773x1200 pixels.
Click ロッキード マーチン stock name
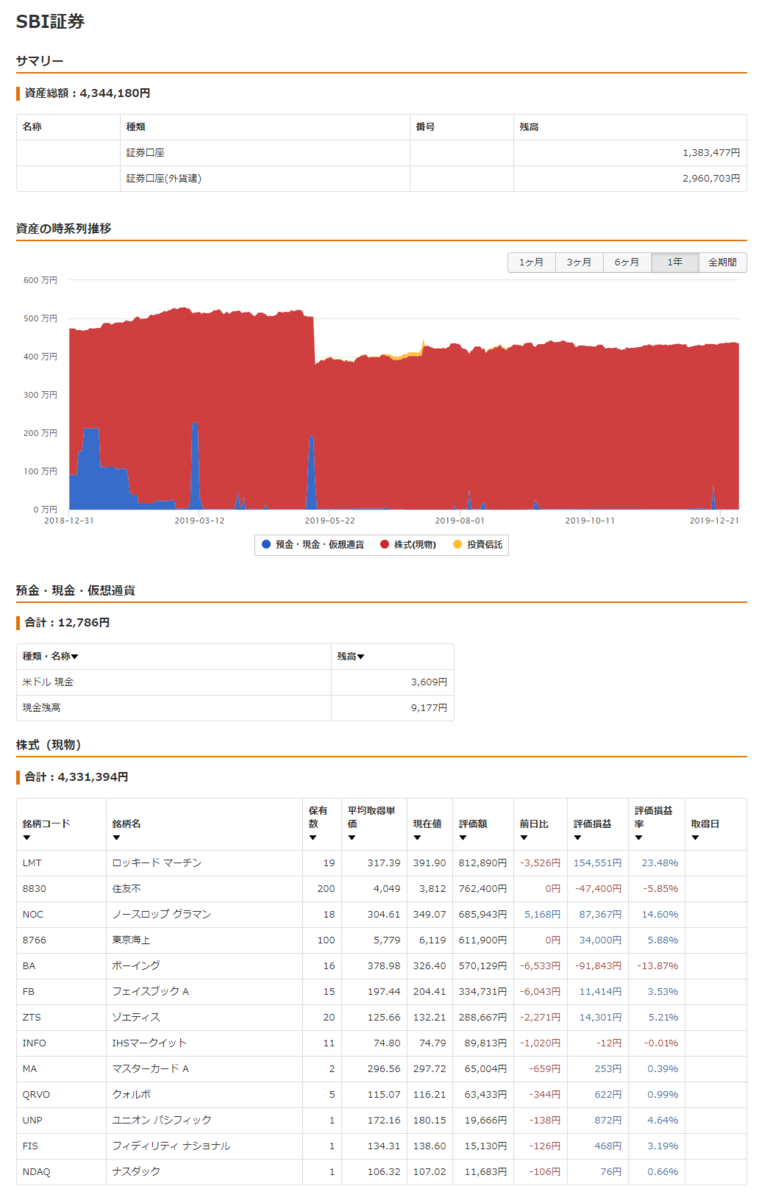pyautogui.click(x=156, y=863)
